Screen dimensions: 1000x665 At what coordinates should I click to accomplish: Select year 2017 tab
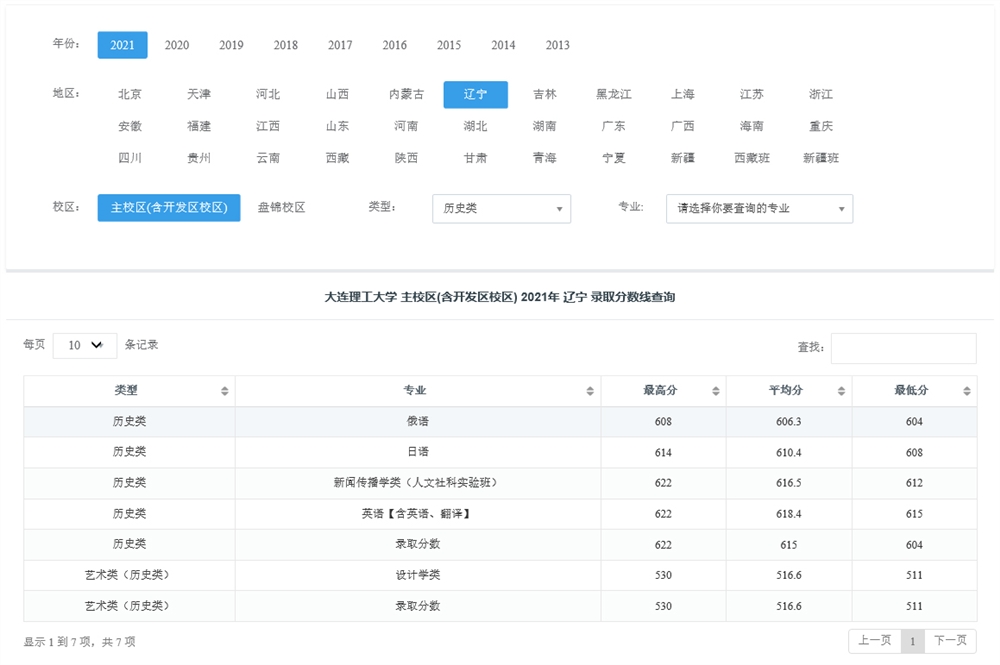pyautogui.click(x=340, y=45)
